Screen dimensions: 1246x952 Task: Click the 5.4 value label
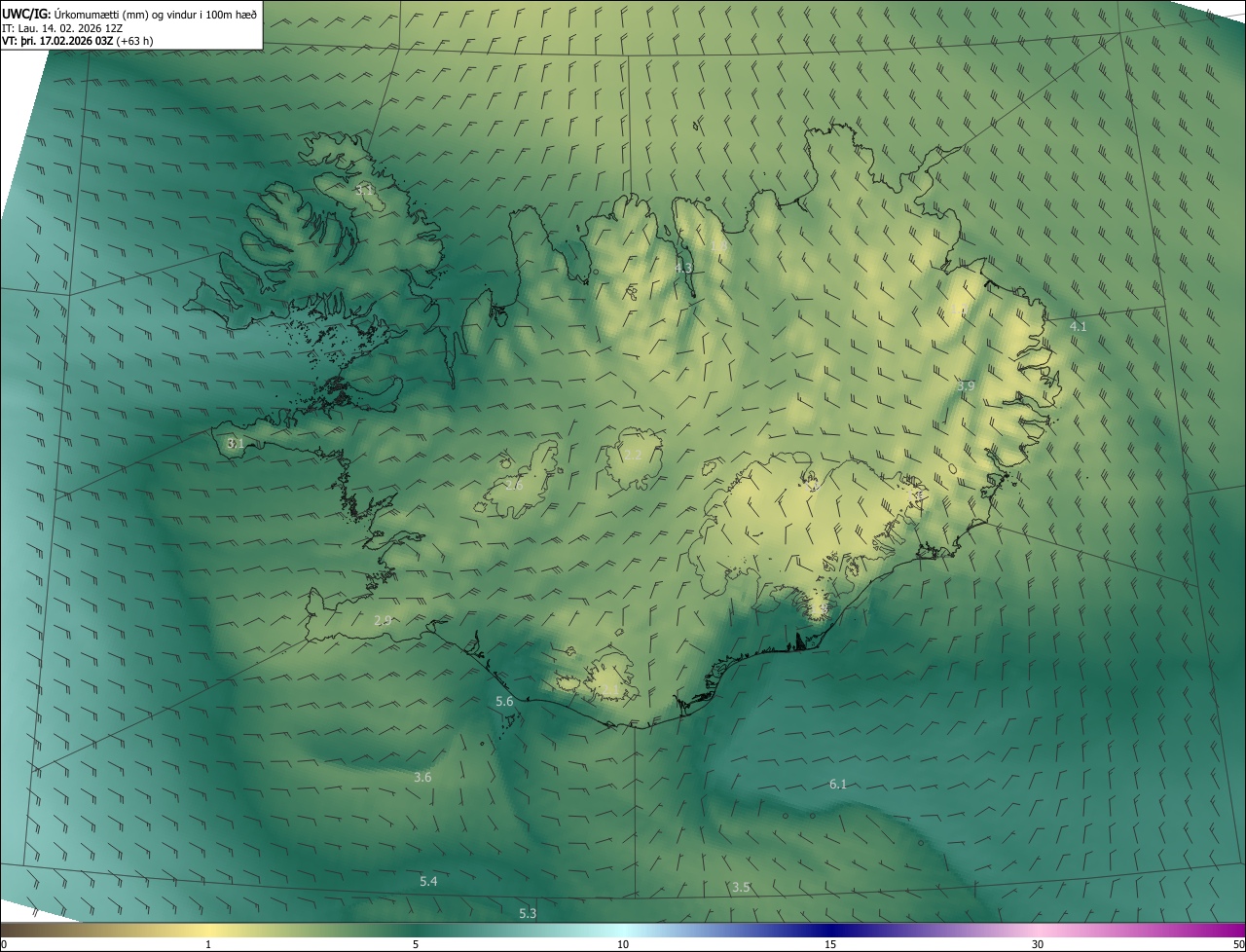click(428, 881)
